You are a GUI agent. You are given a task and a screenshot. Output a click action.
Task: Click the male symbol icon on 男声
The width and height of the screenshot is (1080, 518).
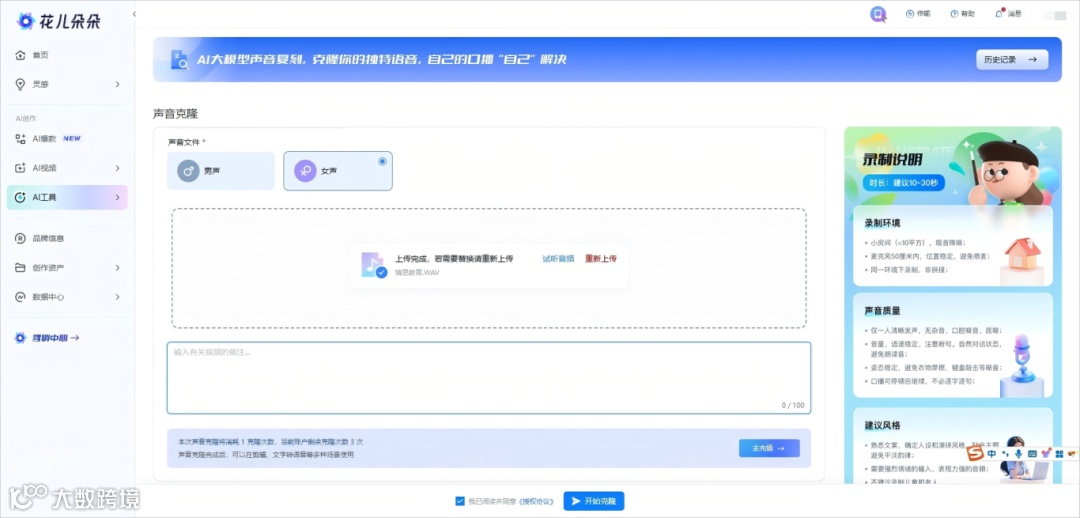188,171
